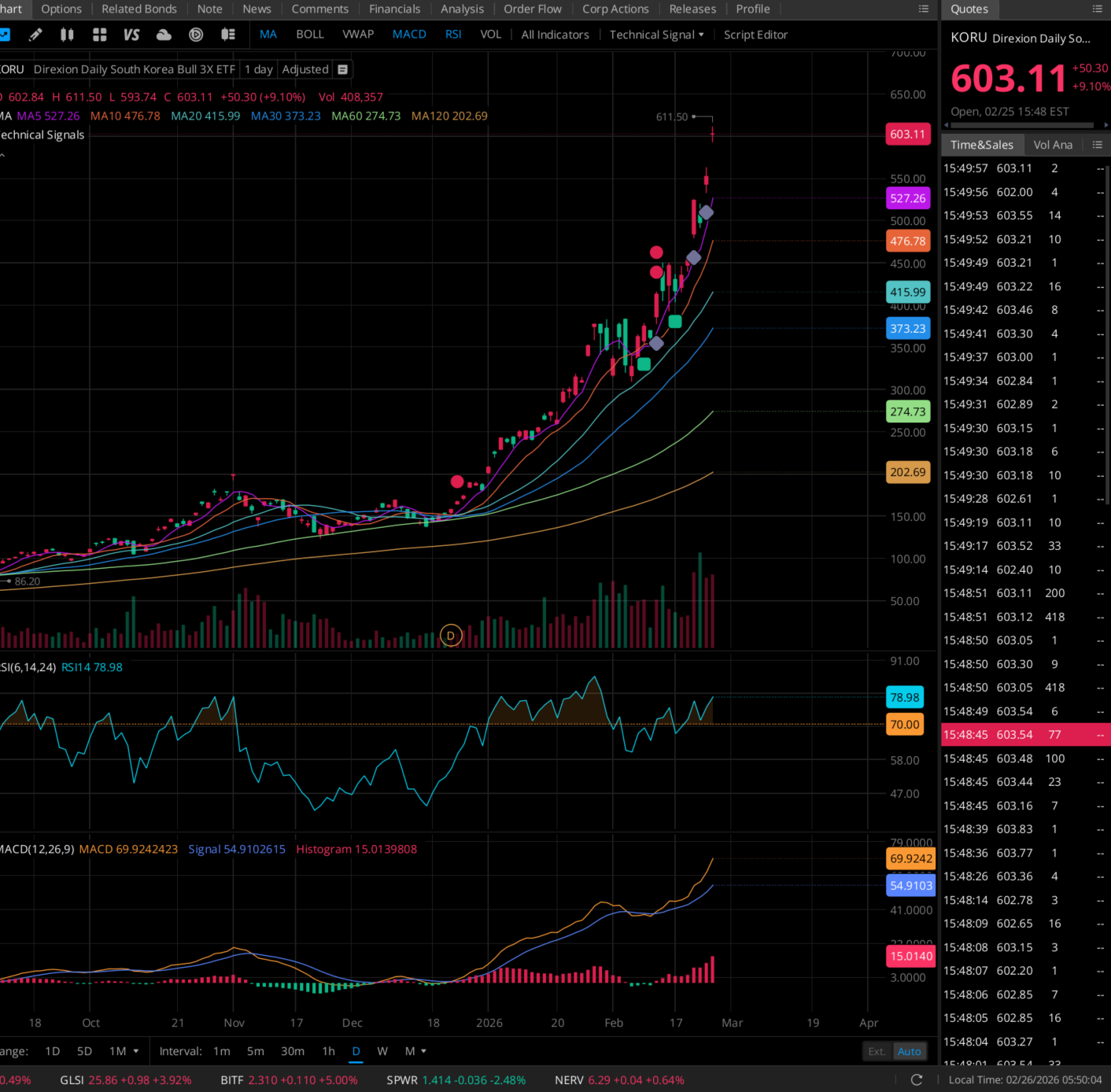Open the multi-chart grid layout icon
The height and width of the screenshot is (1092, 1111).
pos(99,35)
